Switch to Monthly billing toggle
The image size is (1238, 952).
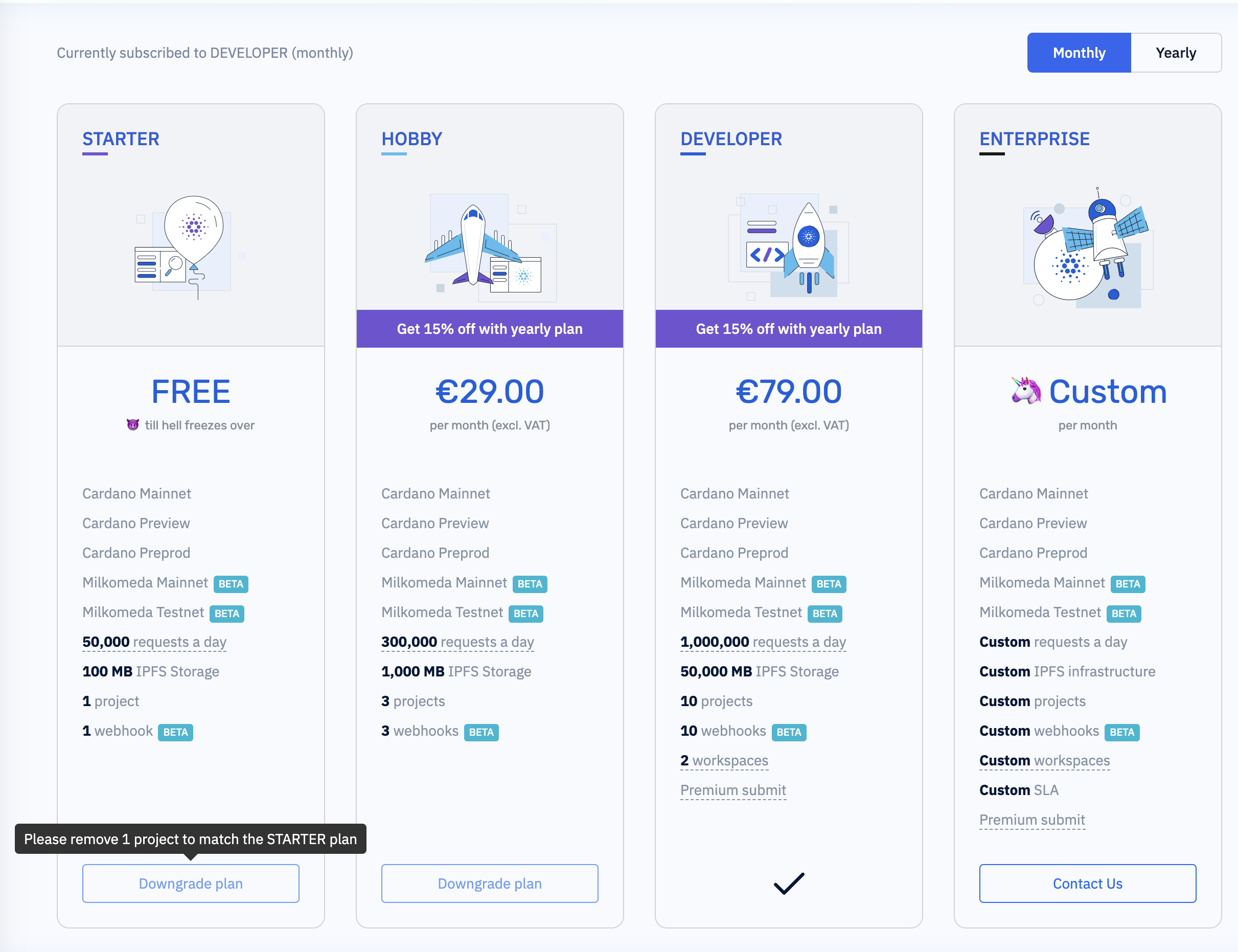(x=1080, y=52)
